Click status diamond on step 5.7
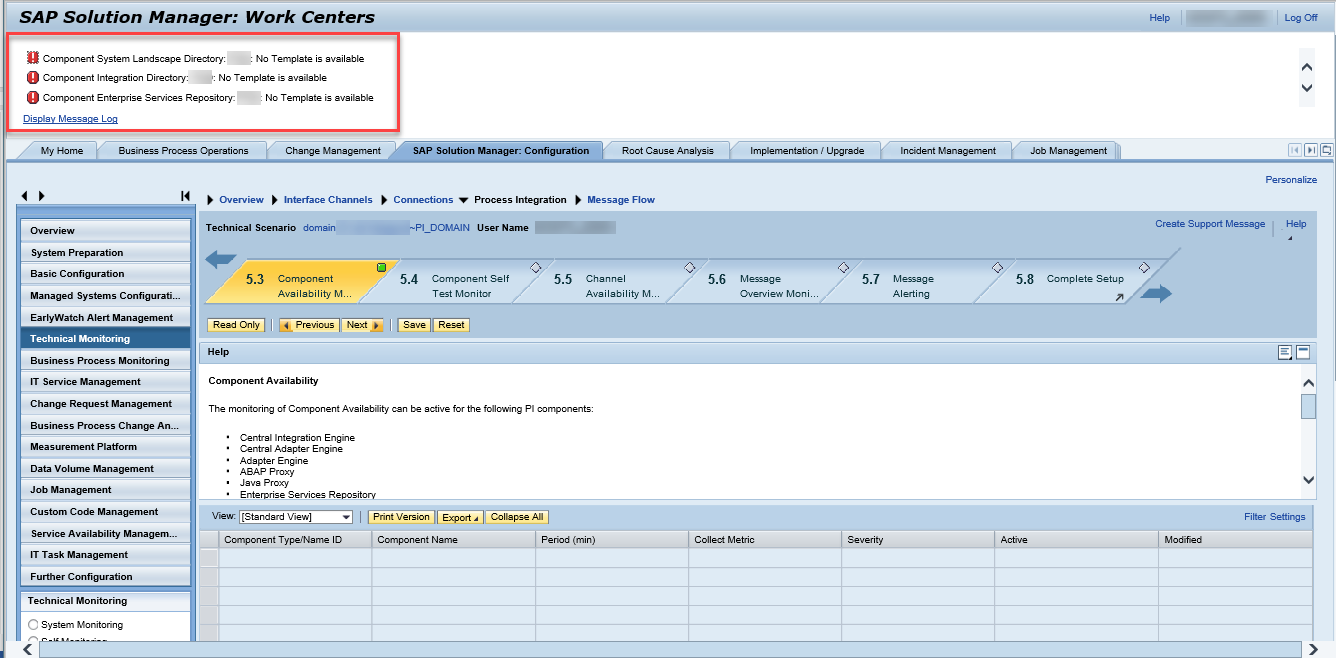1336x658 pixels. click(997, 268)
